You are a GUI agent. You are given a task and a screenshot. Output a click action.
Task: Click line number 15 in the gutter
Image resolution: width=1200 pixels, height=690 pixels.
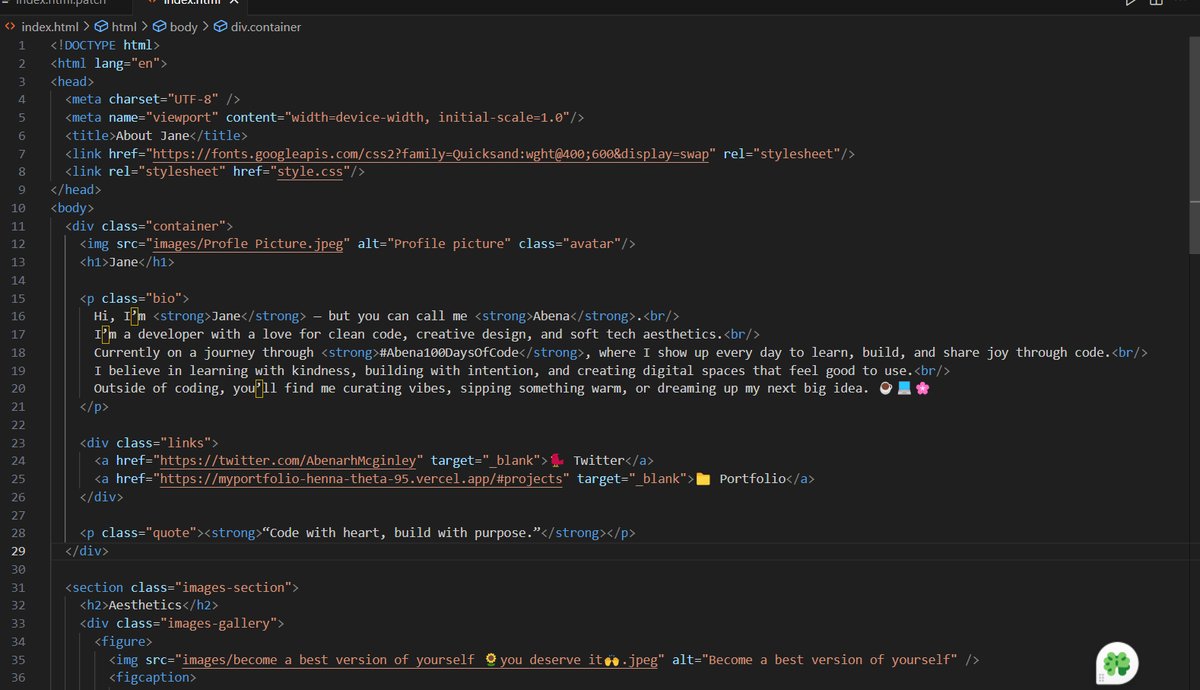click(x=18, y=298)
